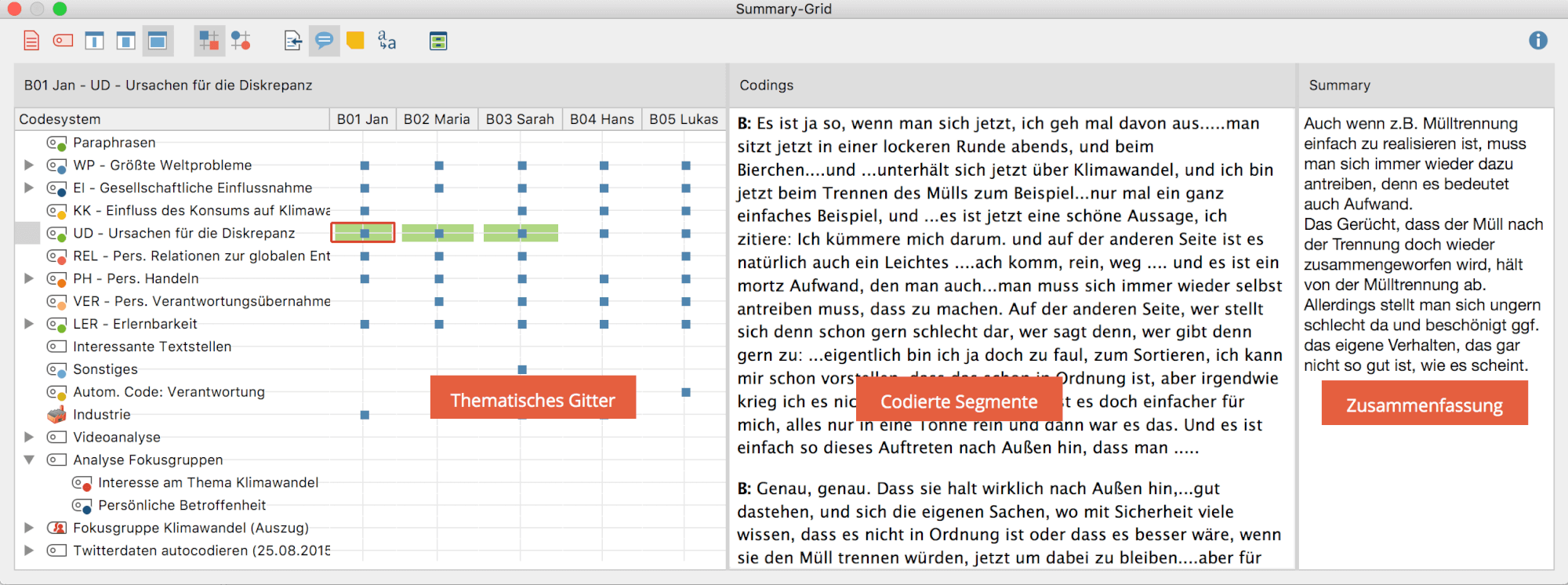The height and width of the screenshot is (585, 1568).
Task: Select the B05 Lukas column header
Action: point(684,119)
